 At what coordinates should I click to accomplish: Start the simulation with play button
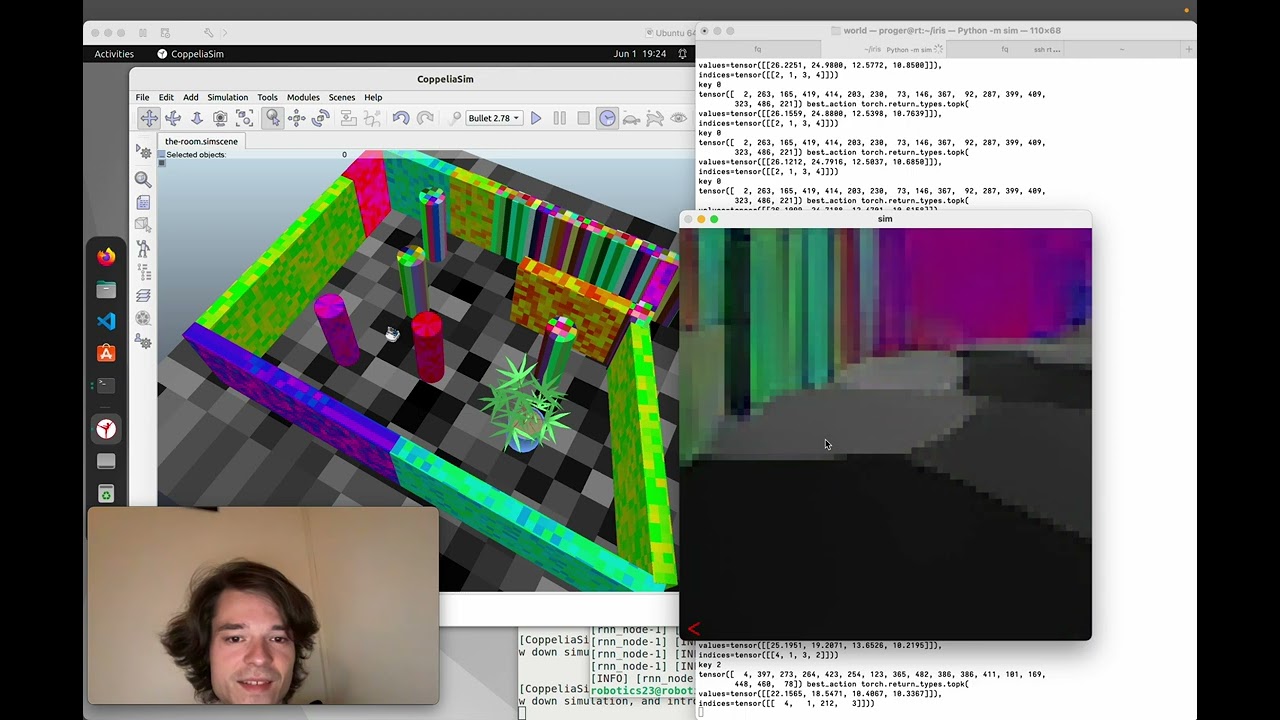536,118
